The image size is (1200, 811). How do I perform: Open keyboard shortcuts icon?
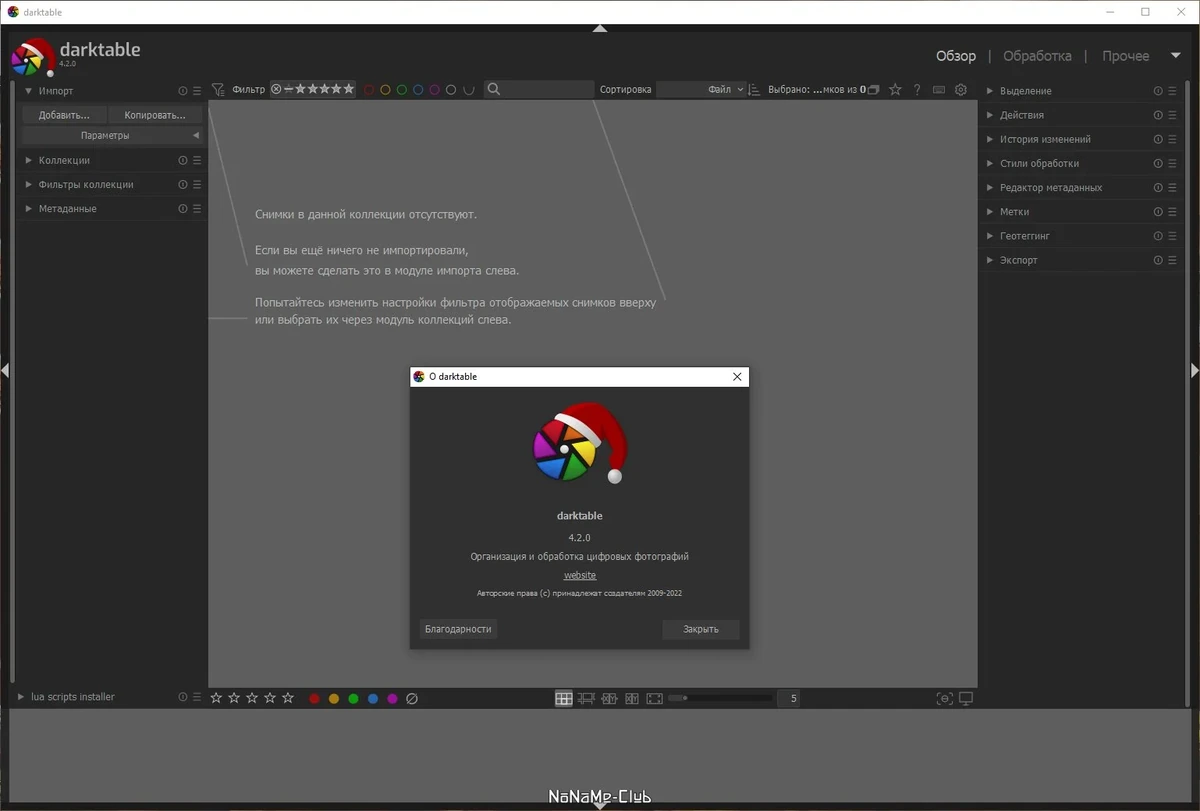[939, 90]
